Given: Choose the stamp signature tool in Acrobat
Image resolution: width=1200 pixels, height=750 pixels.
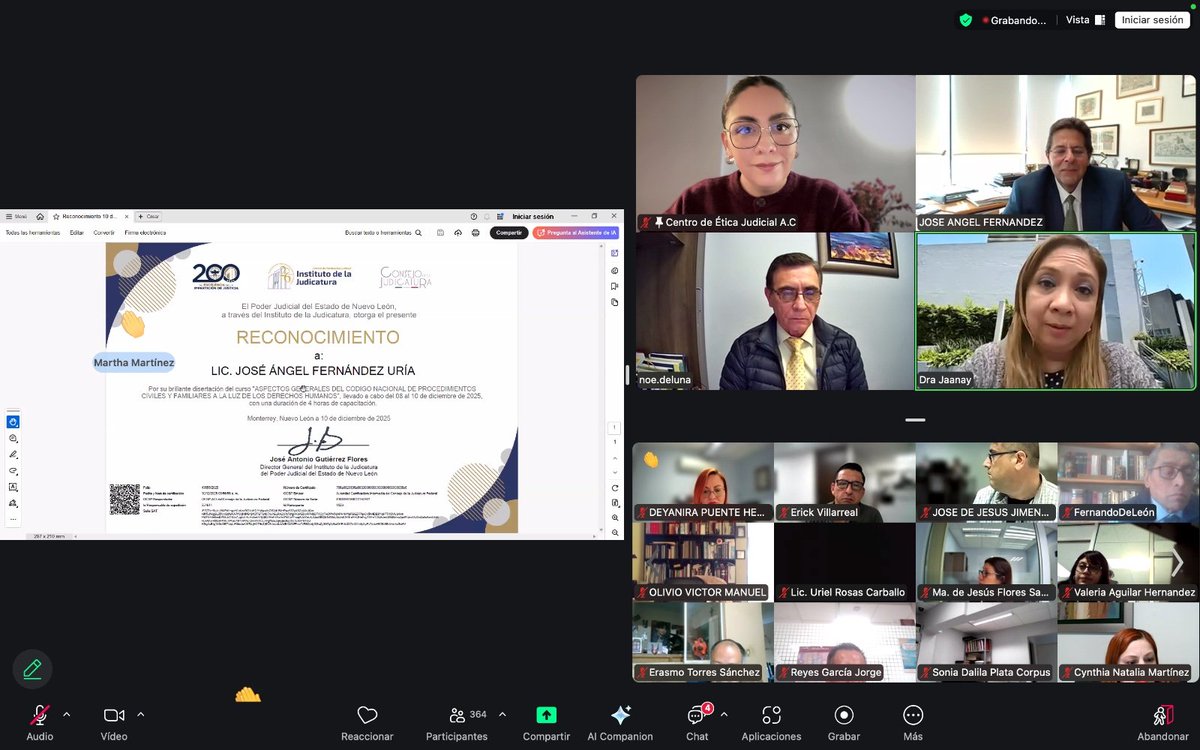Looking at the screenshot, I should [13, 503].
